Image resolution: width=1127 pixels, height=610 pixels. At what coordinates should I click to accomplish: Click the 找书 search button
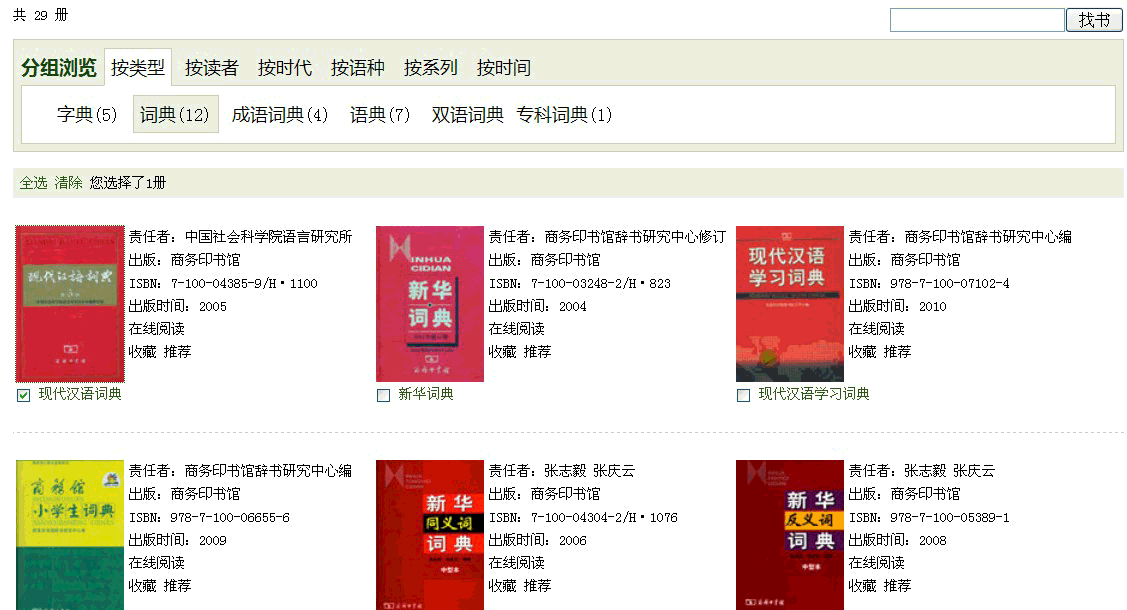pyautogui.click(x=1093, y=20)
